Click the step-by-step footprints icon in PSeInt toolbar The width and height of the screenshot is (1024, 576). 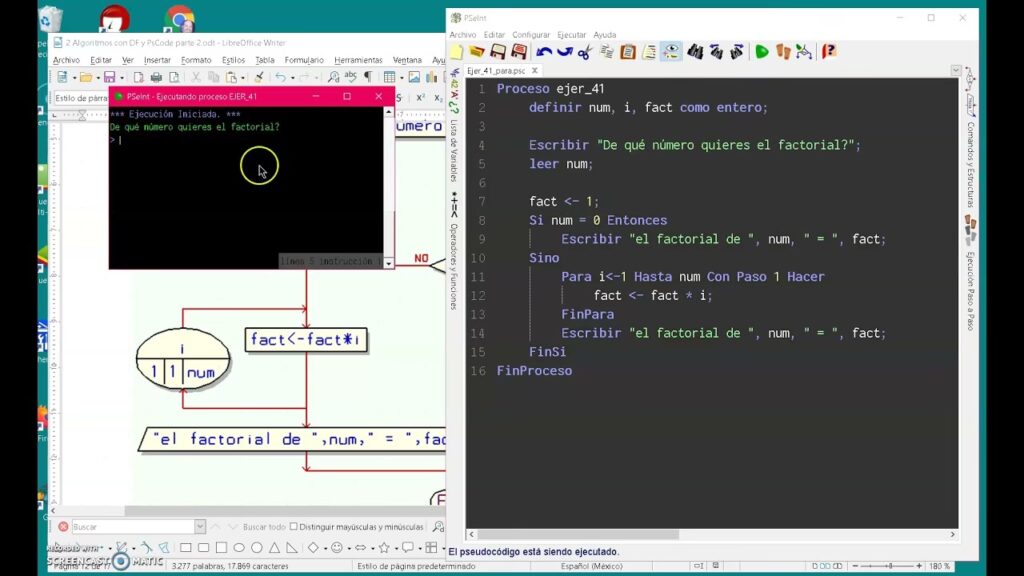click(783, 52)
